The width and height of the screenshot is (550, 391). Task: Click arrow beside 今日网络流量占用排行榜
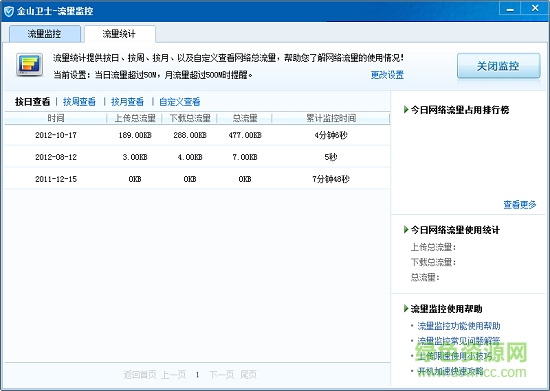point(406,110)
